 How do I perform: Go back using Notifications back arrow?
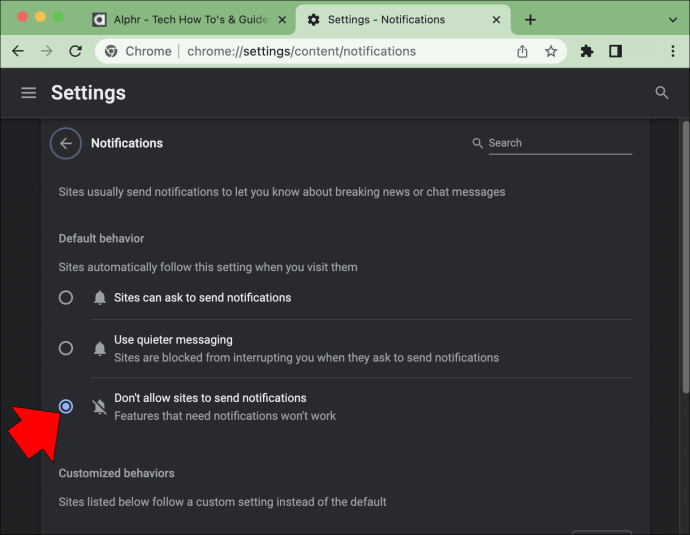pos(66,143)
